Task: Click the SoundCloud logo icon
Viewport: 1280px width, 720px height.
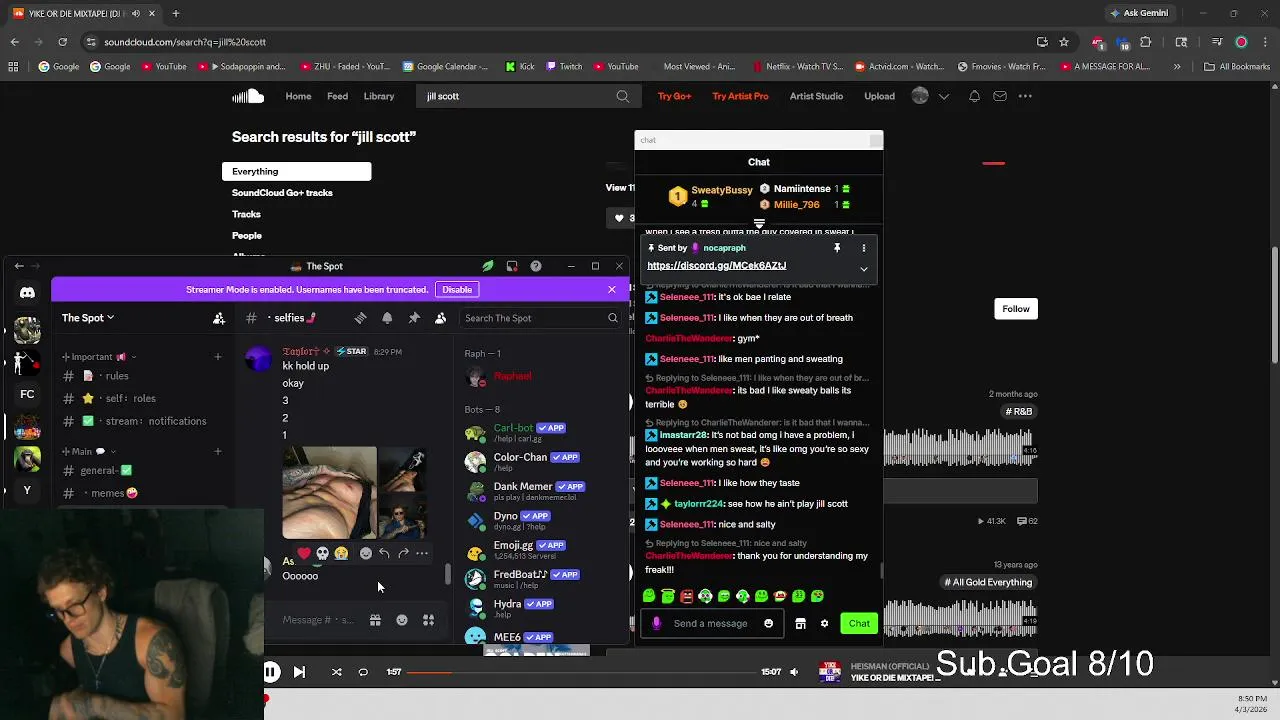Action: coord(248,96)
